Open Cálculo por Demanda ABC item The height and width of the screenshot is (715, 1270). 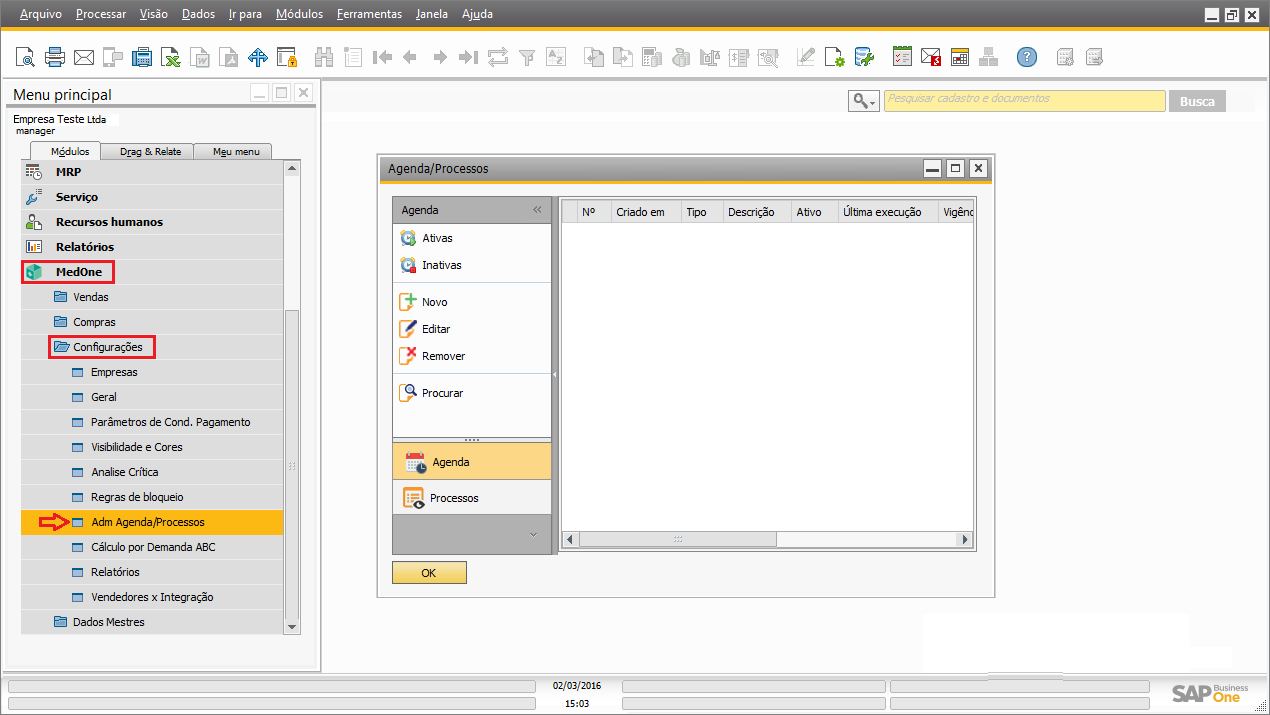(152, 547)
